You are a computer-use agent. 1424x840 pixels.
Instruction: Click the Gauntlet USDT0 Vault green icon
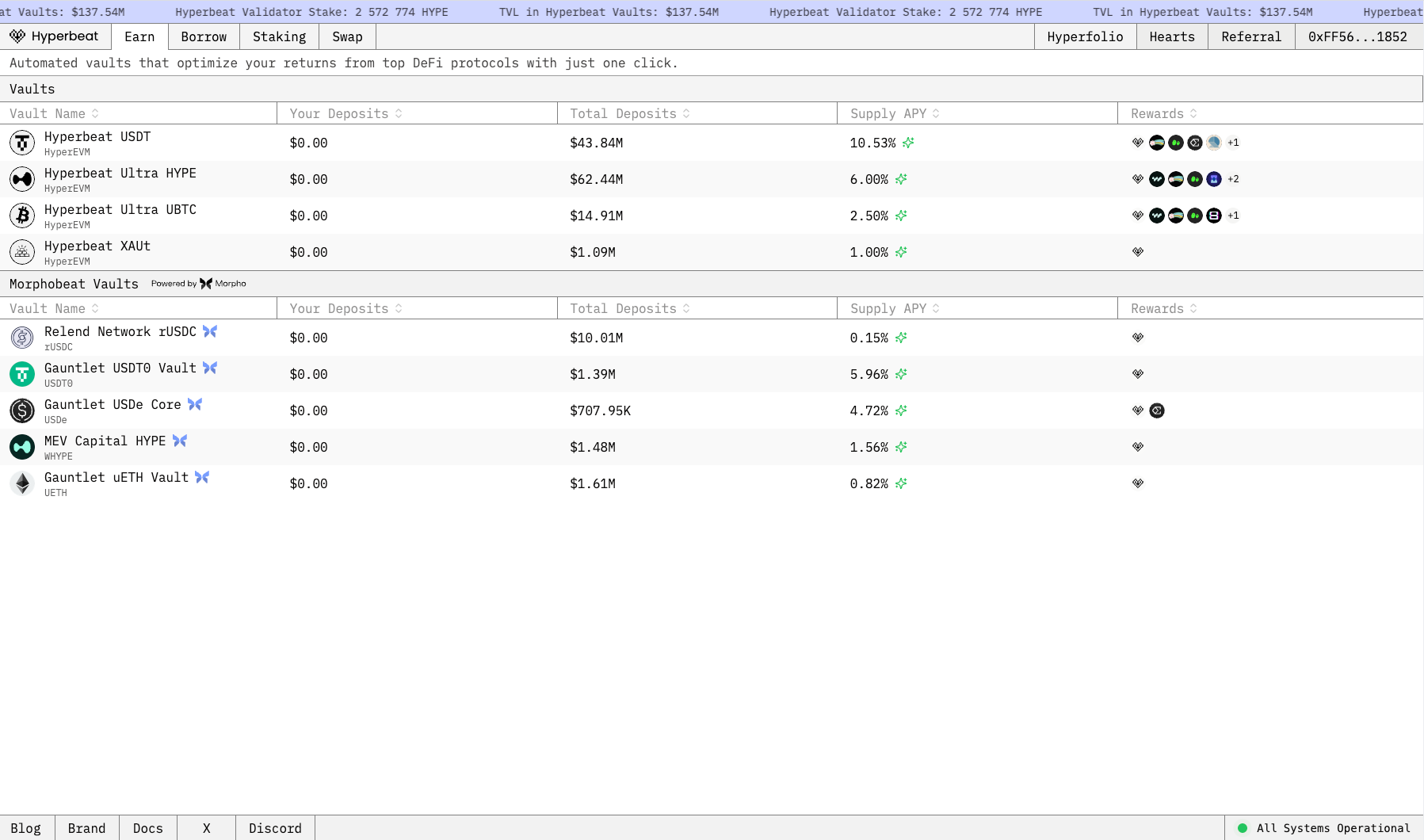[22, 374]
